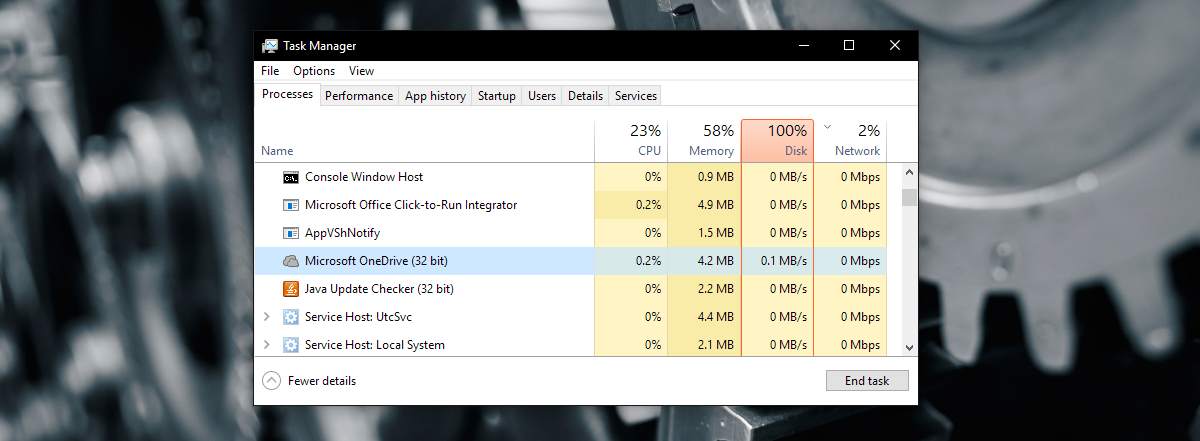Image resolution: width=1200 pixels, height=441 pixels.
Task: Expand the Service Host: Local System group
Action: [266, 345]
